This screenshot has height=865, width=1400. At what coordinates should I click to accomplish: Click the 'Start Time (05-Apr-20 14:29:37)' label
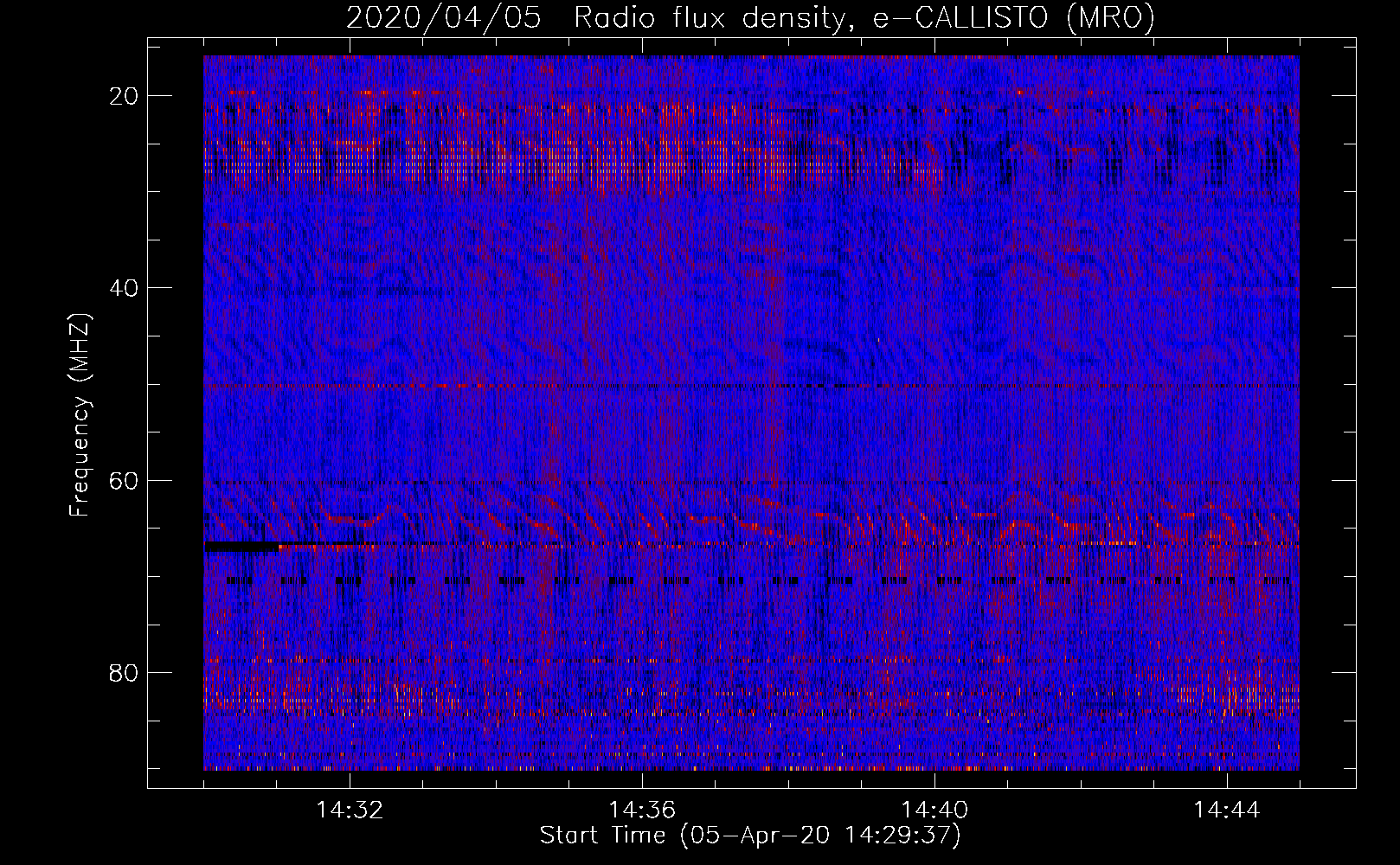pos(750,836)
